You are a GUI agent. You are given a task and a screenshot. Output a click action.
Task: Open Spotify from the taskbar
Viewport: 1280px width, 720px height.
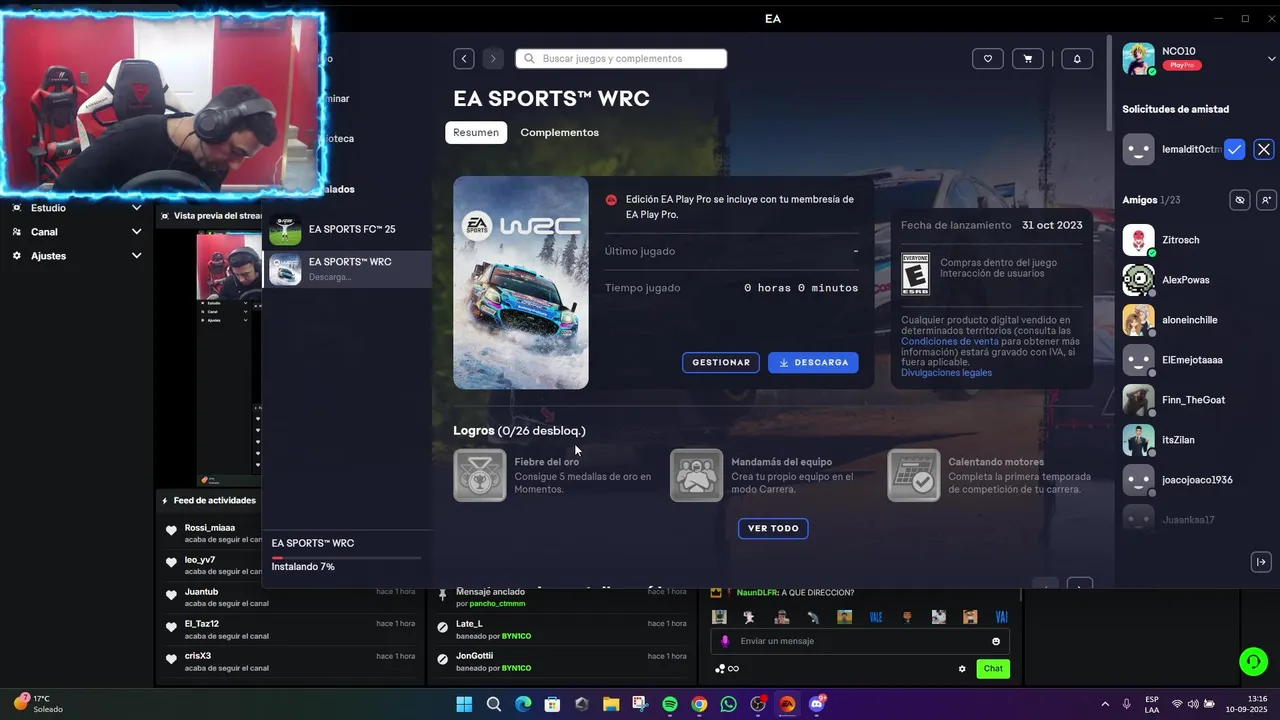[670, 704]
